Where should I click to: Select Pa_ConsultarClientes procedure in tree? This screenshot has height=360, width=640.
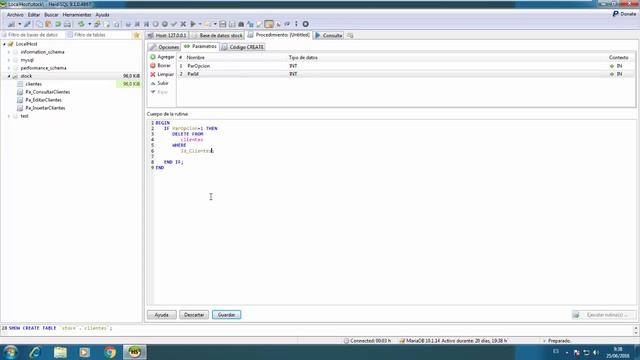pos(47,92)
